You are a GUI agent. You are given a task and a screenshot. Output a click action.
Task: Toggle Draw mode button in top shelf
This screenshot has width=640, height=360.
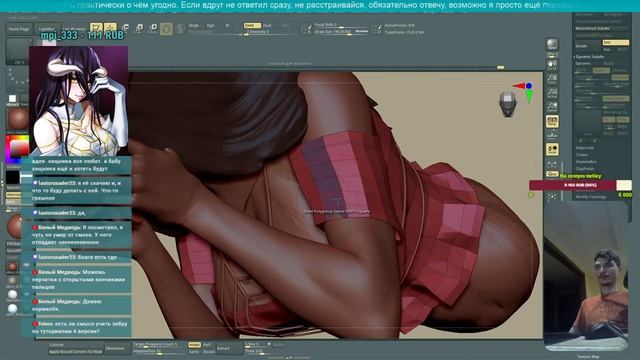(x=110, y=27)
